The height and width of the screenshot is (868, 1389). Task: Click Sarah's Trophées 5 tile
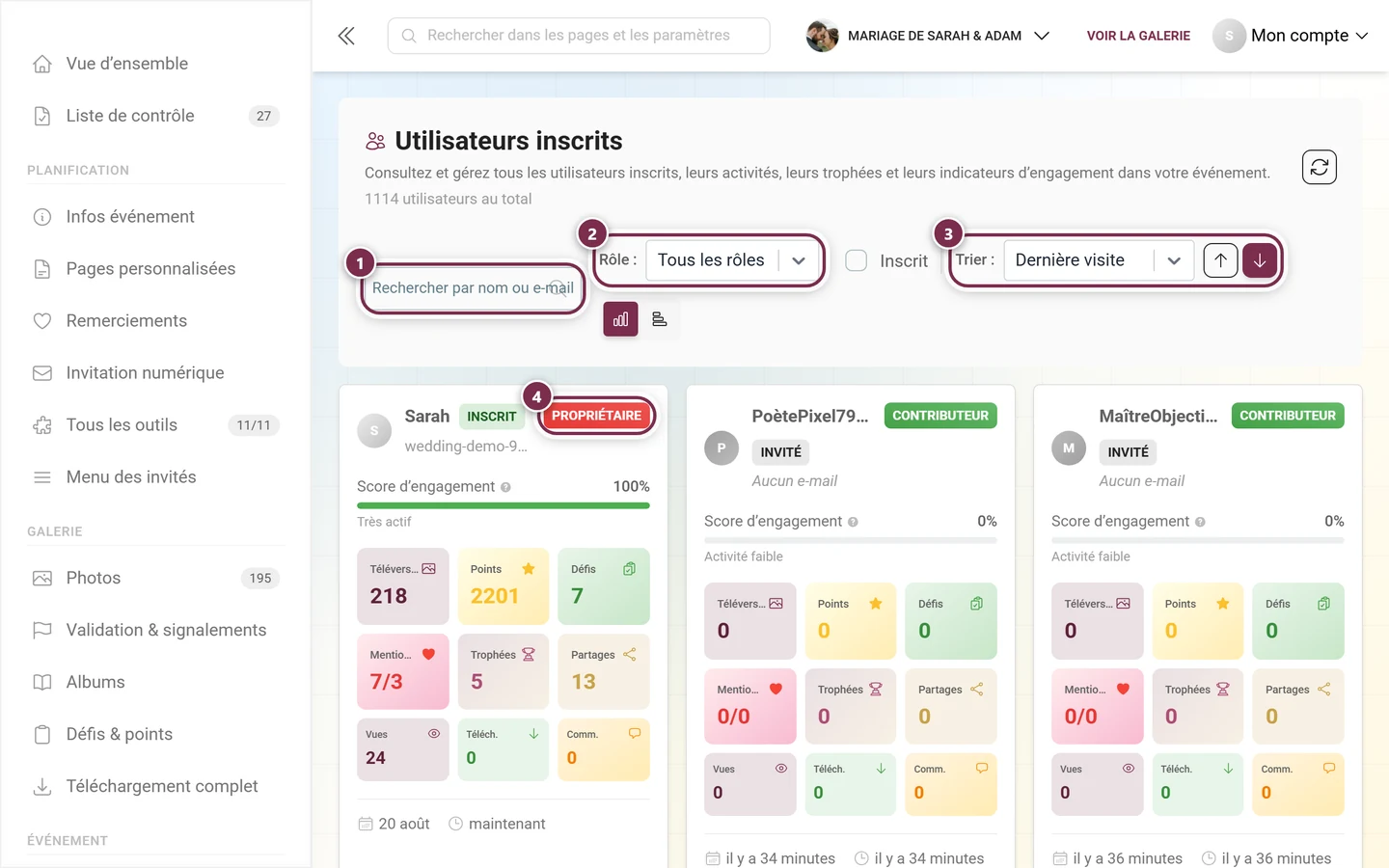[504, 671]
